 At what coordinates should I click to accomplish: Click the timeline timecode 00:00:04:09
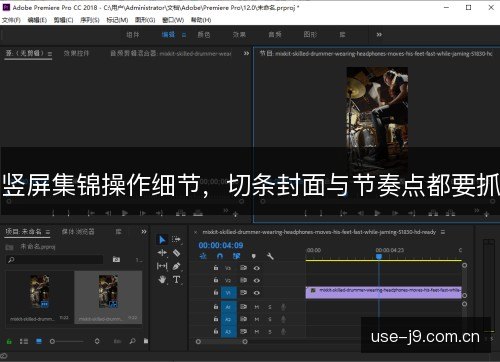[221, 245]
